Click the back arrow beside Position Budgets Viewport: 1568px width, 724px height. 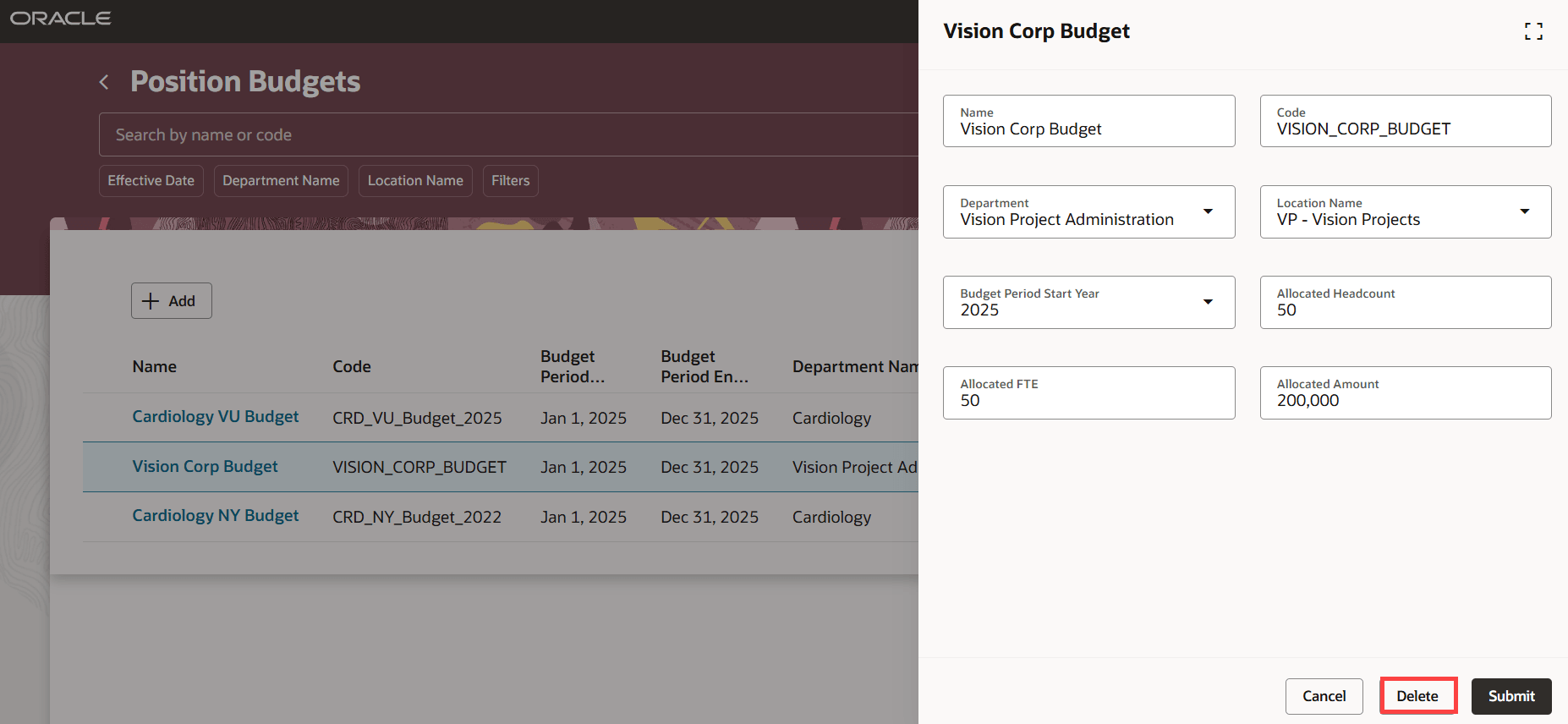pyautogui.click(x=104, y=82)
